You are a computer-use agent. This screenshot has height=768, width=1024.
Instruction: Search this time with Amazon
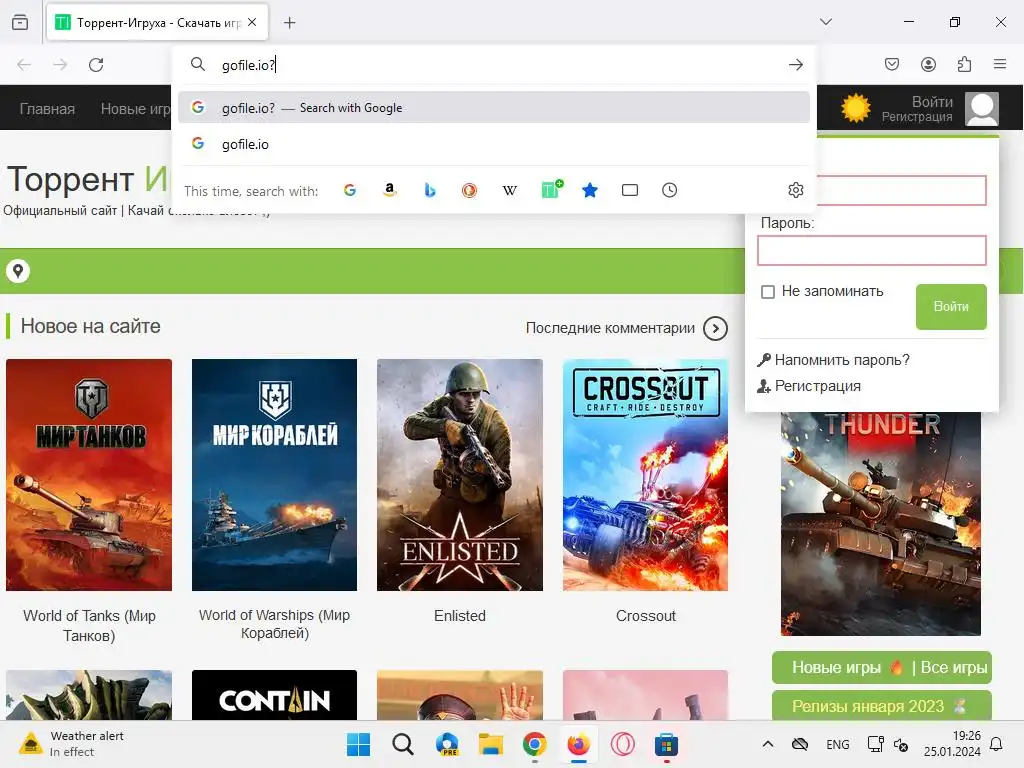tap(390, 190)
